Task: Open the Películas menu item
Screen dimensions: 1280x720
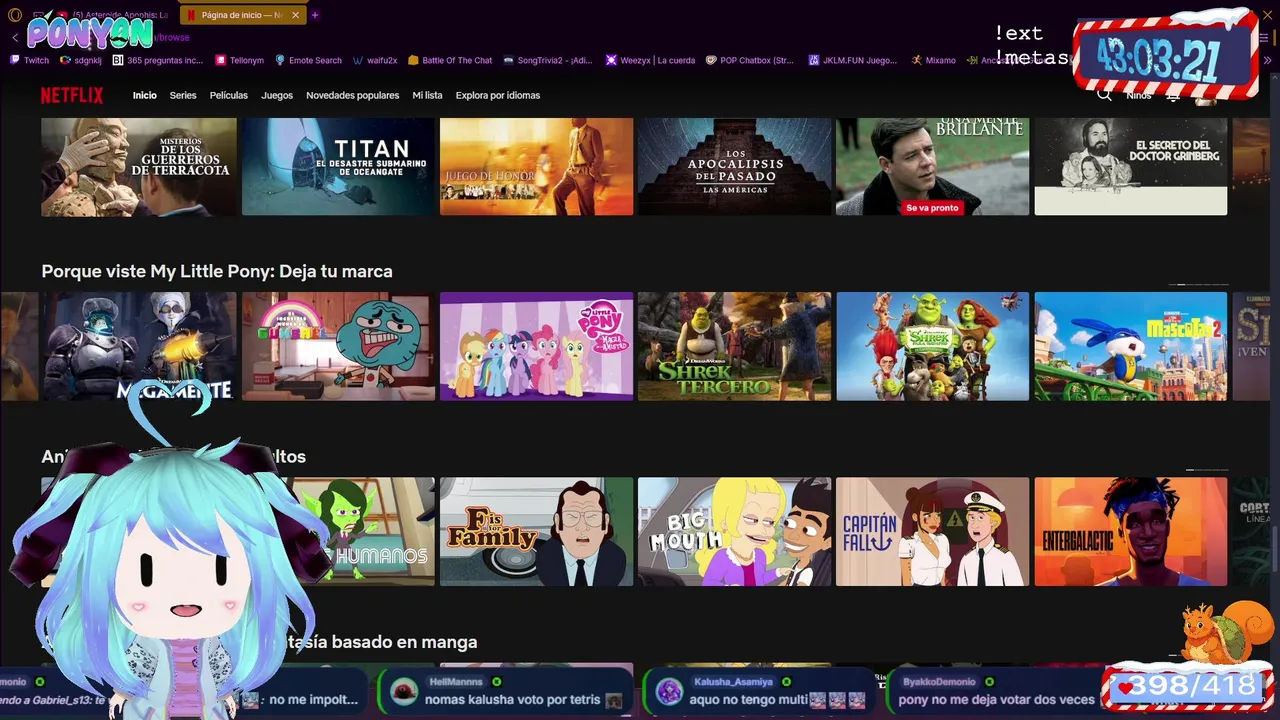Action: [229, 95]
